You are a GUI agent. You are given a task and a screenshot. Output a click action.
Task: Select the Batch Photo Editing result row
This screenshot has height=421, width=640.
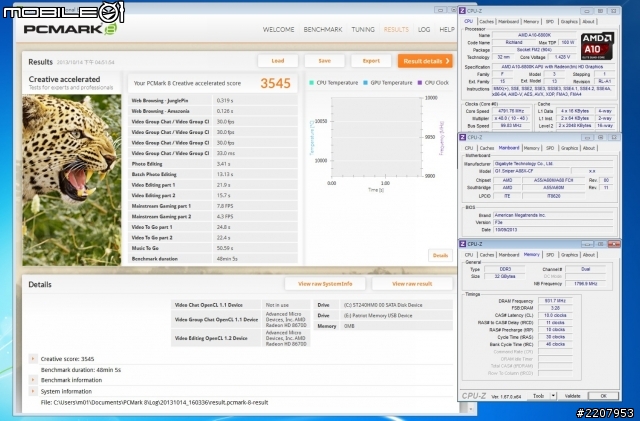[x=212, y=174]
